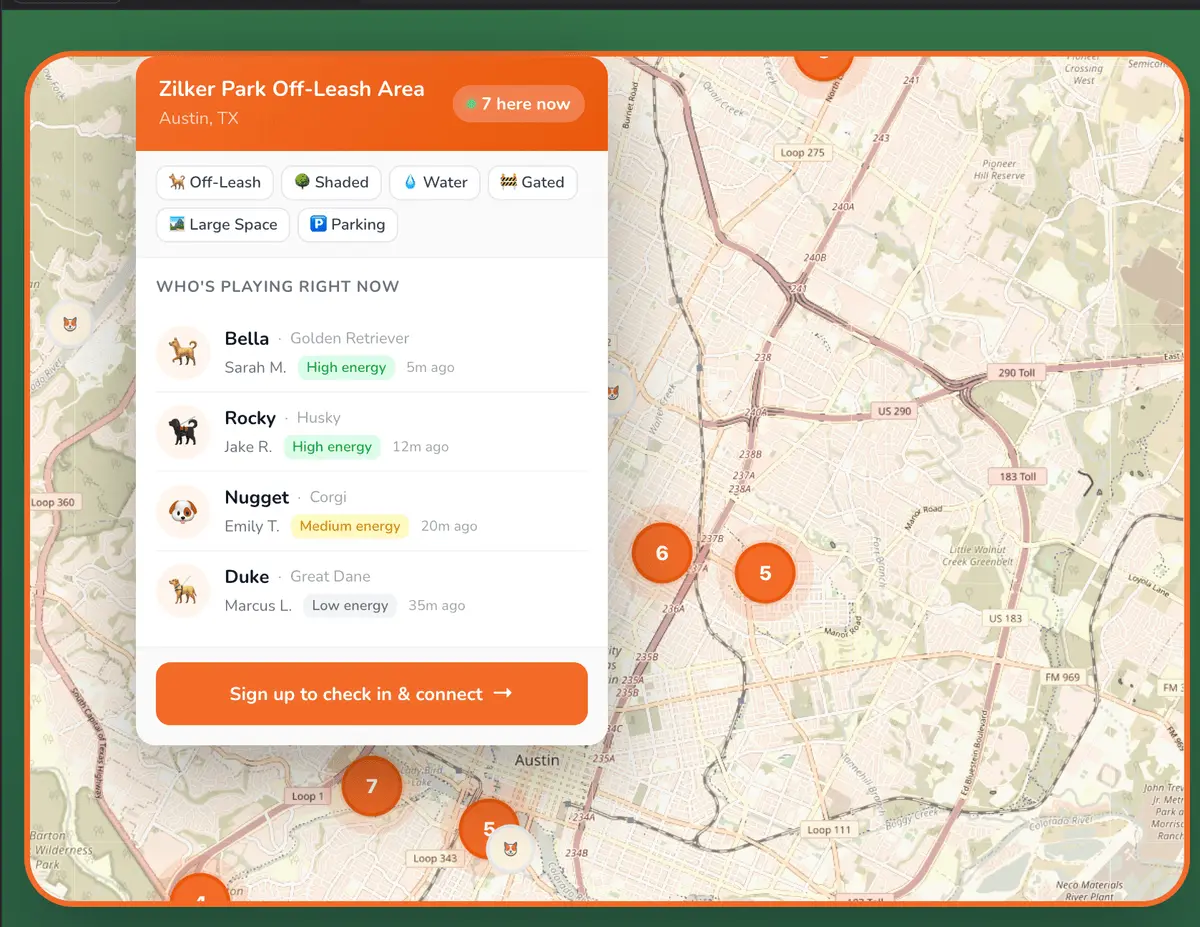Click the Zilker Park Off-Leash Area title
1200x927 pixels.
pyautogui.click(x=292, y=88)
